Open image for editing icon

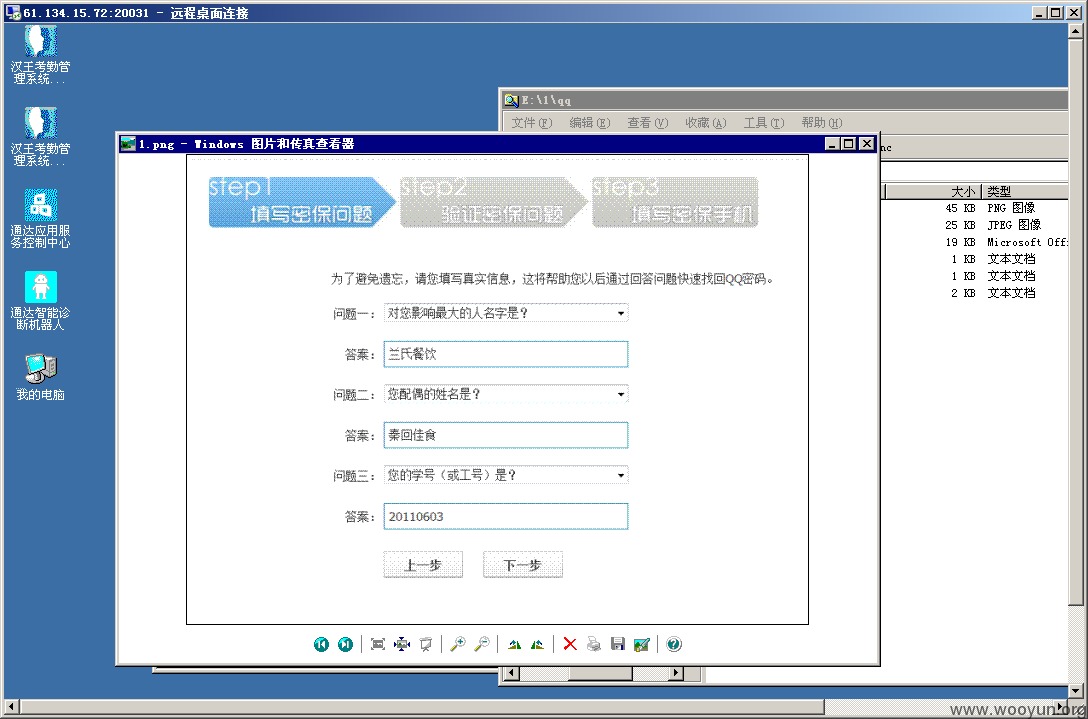(x=642, y=645)
